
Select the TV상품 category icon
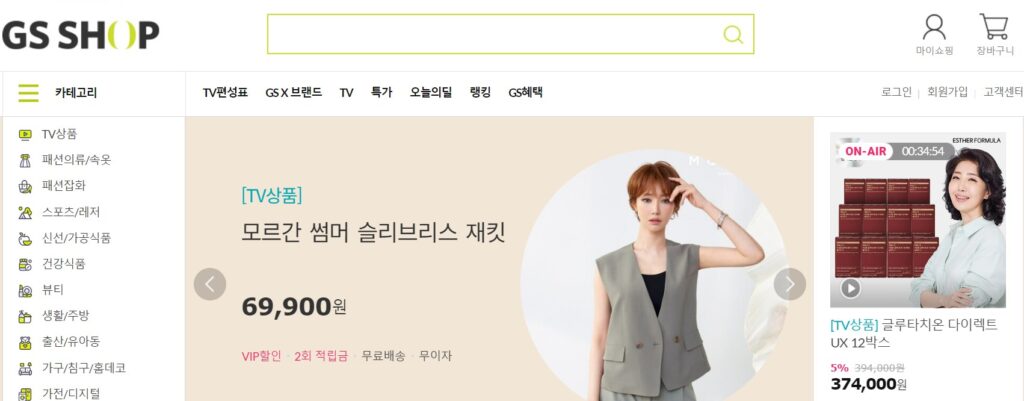(x=25, y=135)
